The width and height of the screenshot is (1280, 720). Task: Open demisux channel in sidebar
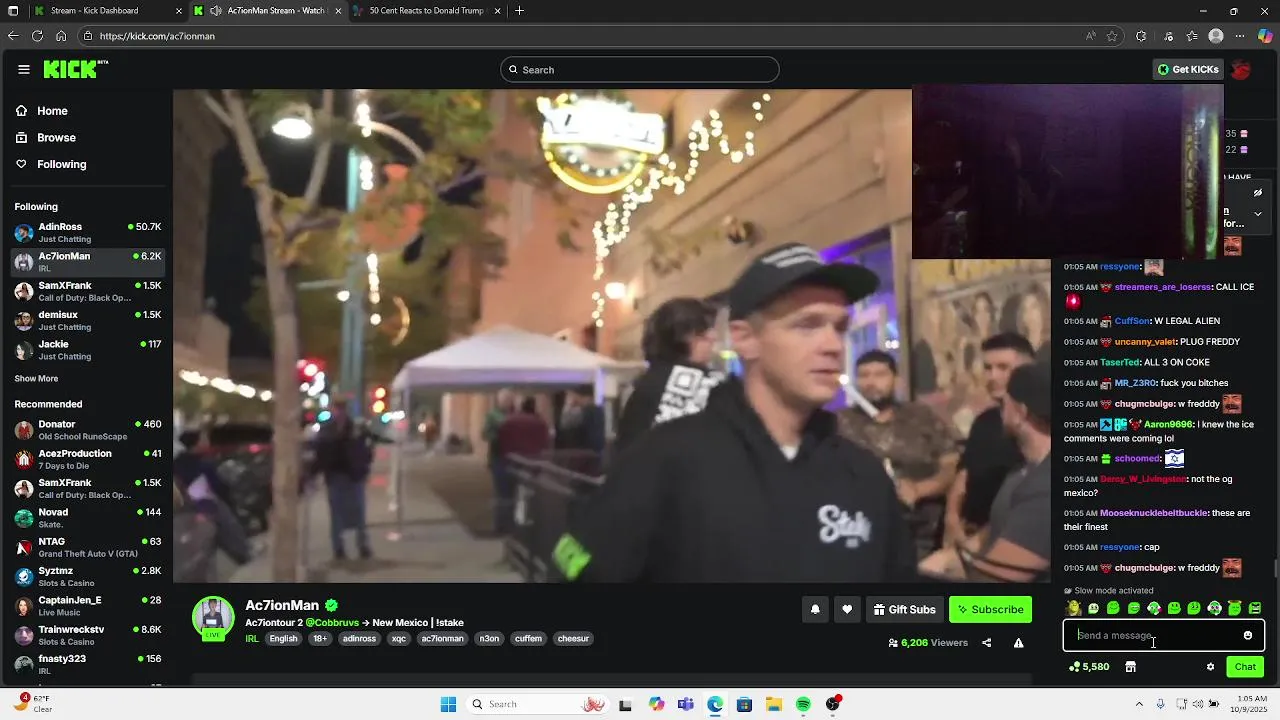(x=88, y=320)
